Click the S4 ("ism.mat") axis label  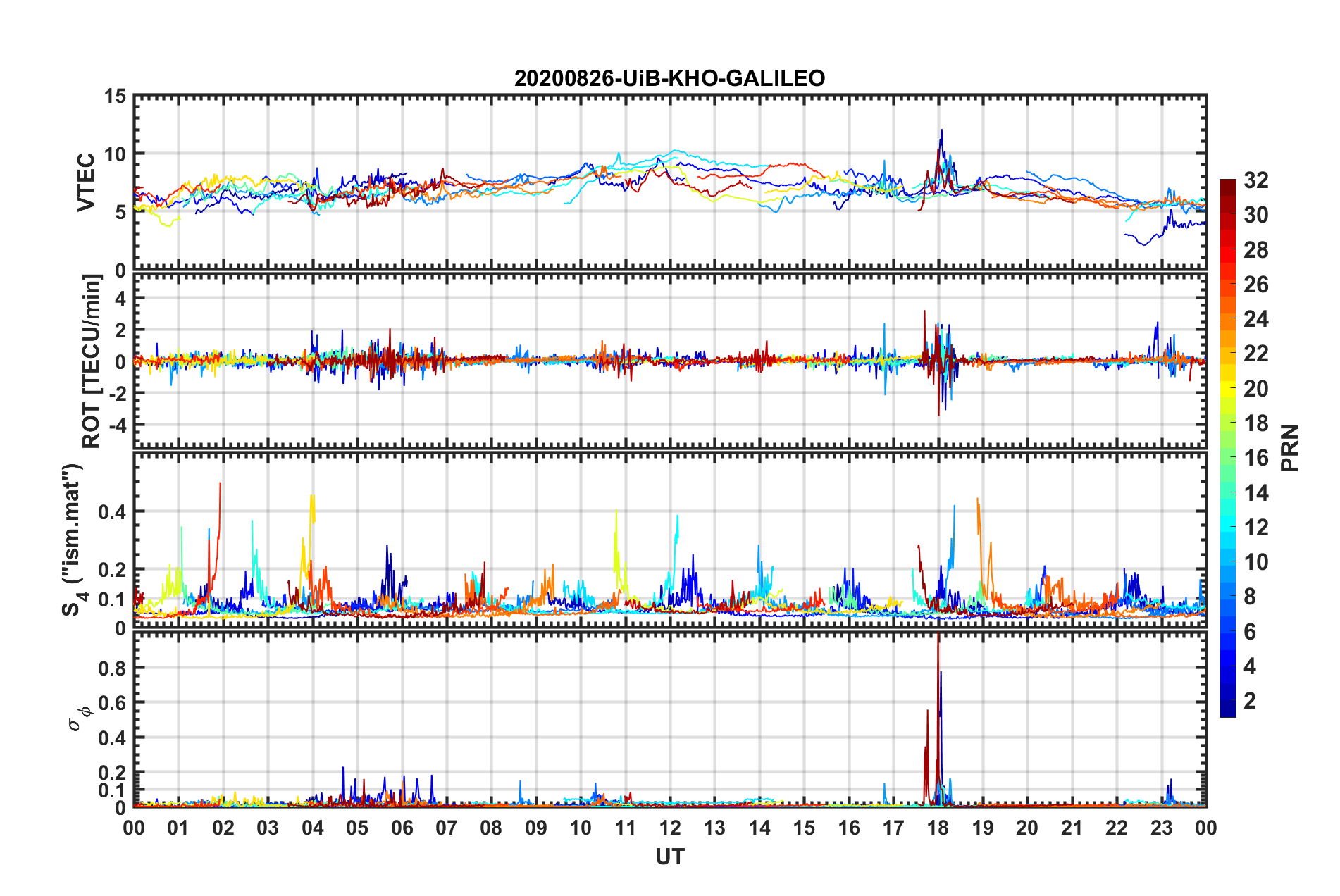point(73,540)
